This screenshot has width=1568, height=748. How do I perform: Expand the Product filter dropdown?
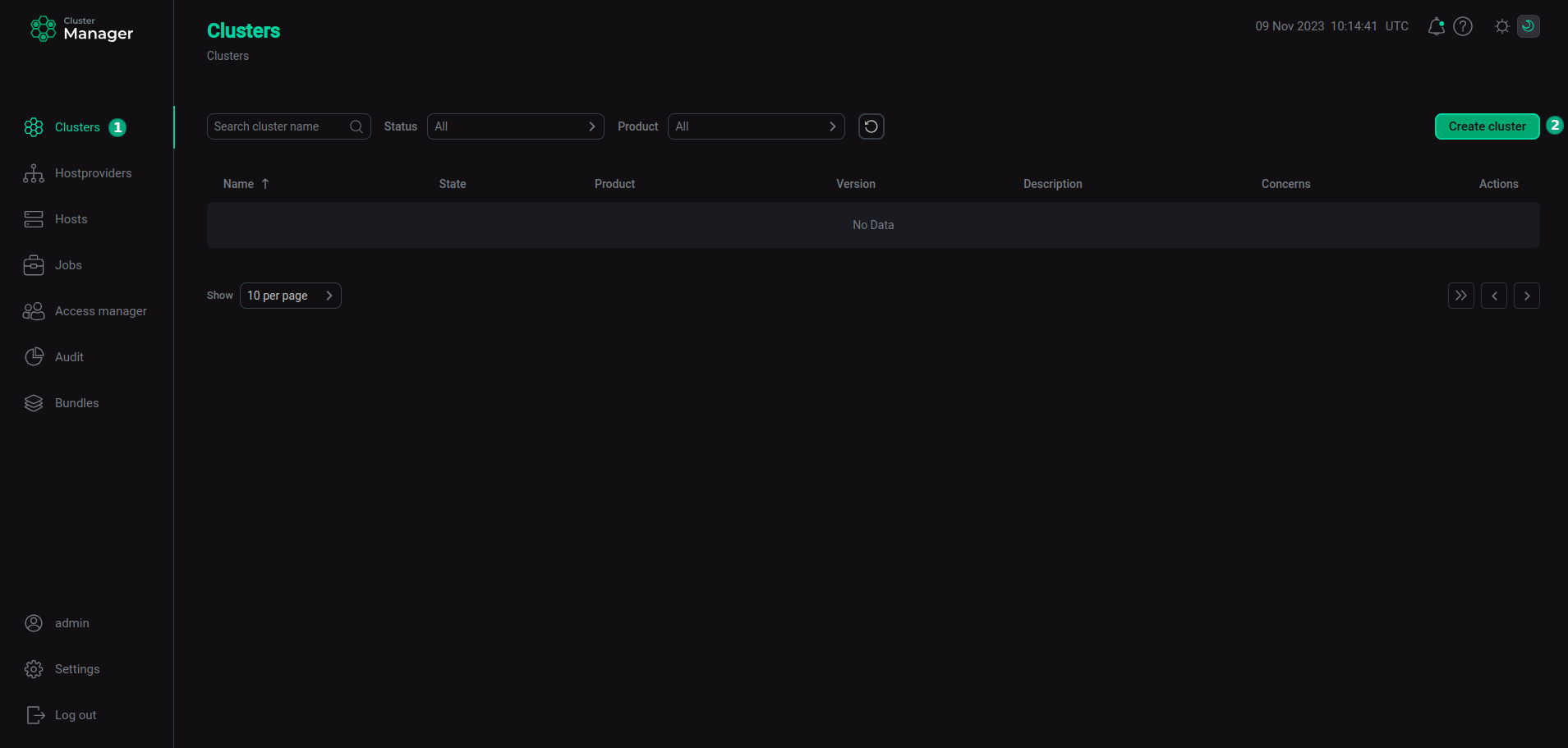click(x=755, y=126)
